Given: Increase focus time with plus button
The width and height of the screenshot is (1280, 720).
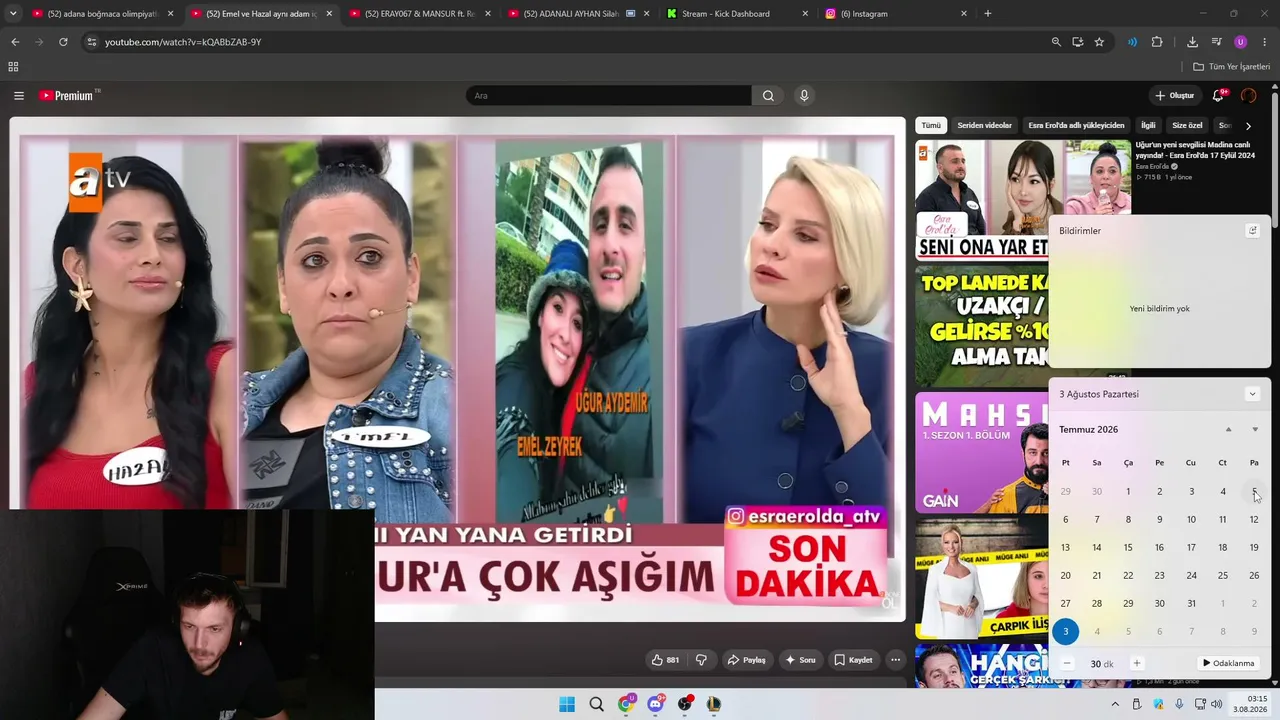Looking at the screenshot, I should [x=1137, y=663].
